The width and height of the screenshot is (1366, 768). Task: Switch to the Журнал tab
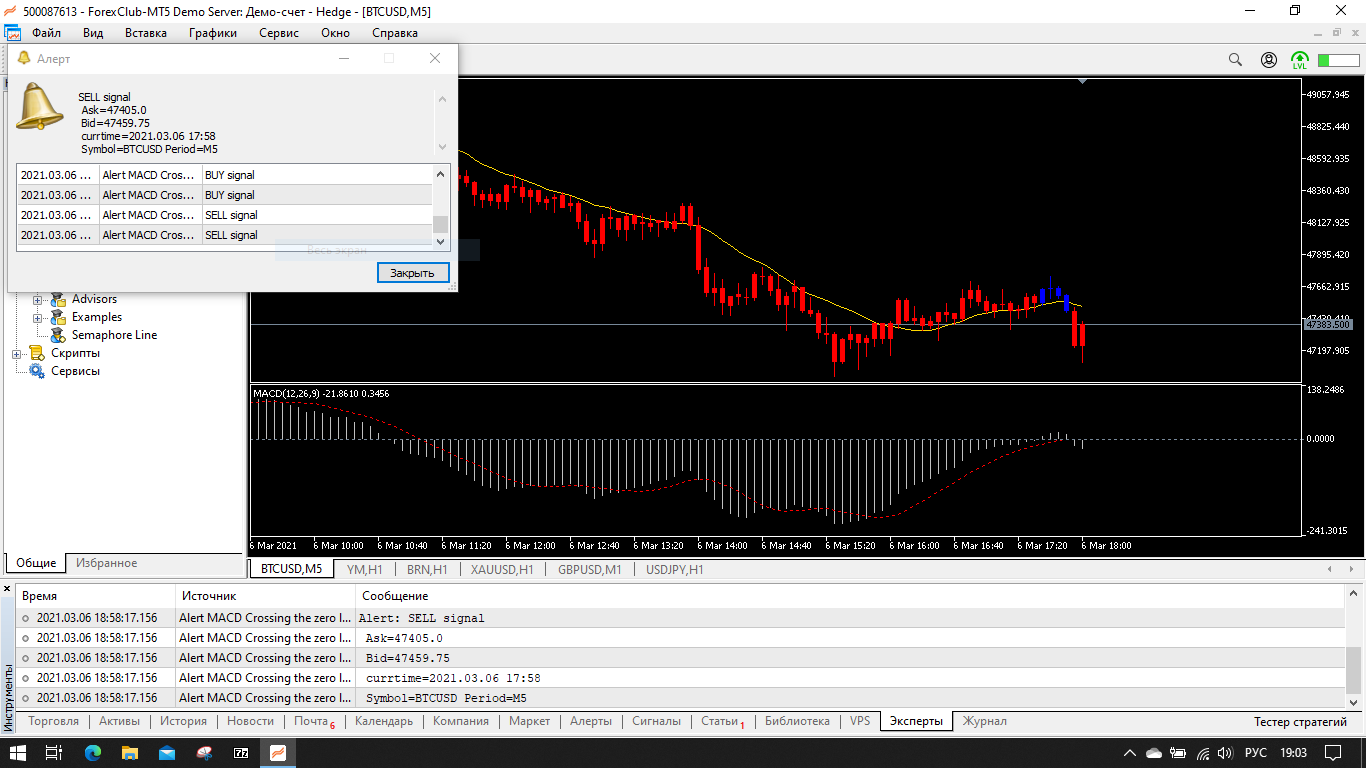coord(984,721)
